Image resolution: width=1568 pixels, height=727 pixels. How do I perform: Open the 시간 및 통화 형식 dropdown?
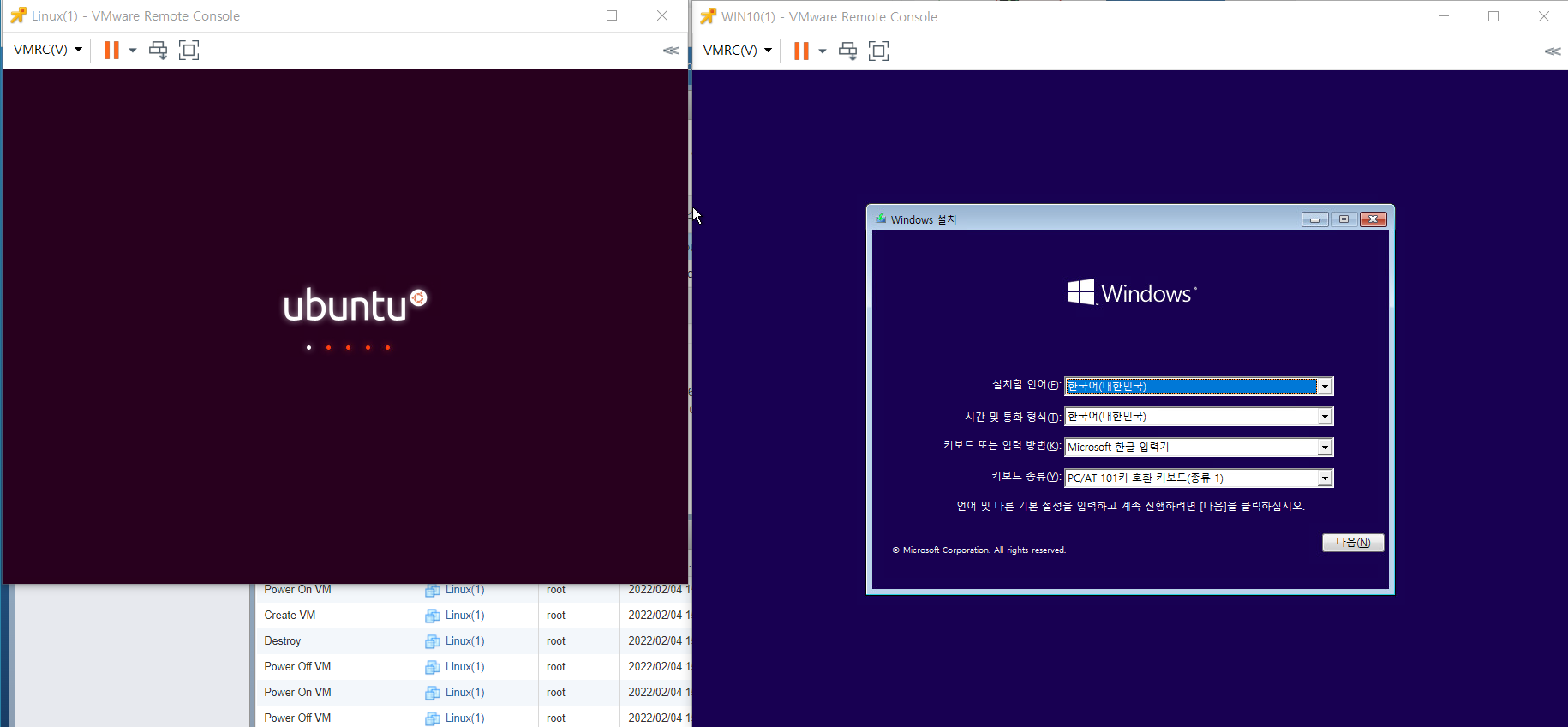point(1325,417)
